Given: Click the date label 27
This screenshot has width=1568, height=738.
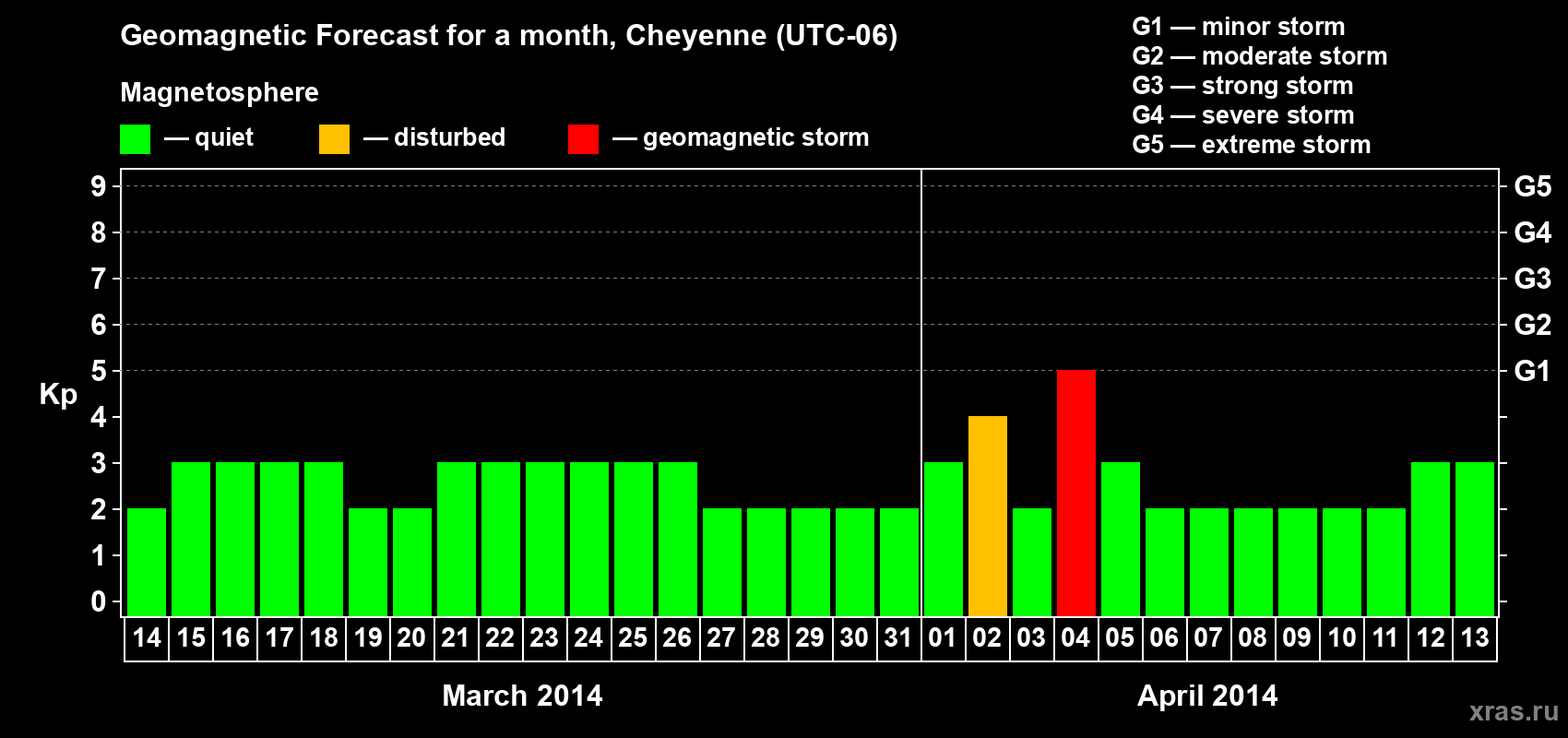Looking at the screenshot, I should pyautogui.click(x=721, y=637).
